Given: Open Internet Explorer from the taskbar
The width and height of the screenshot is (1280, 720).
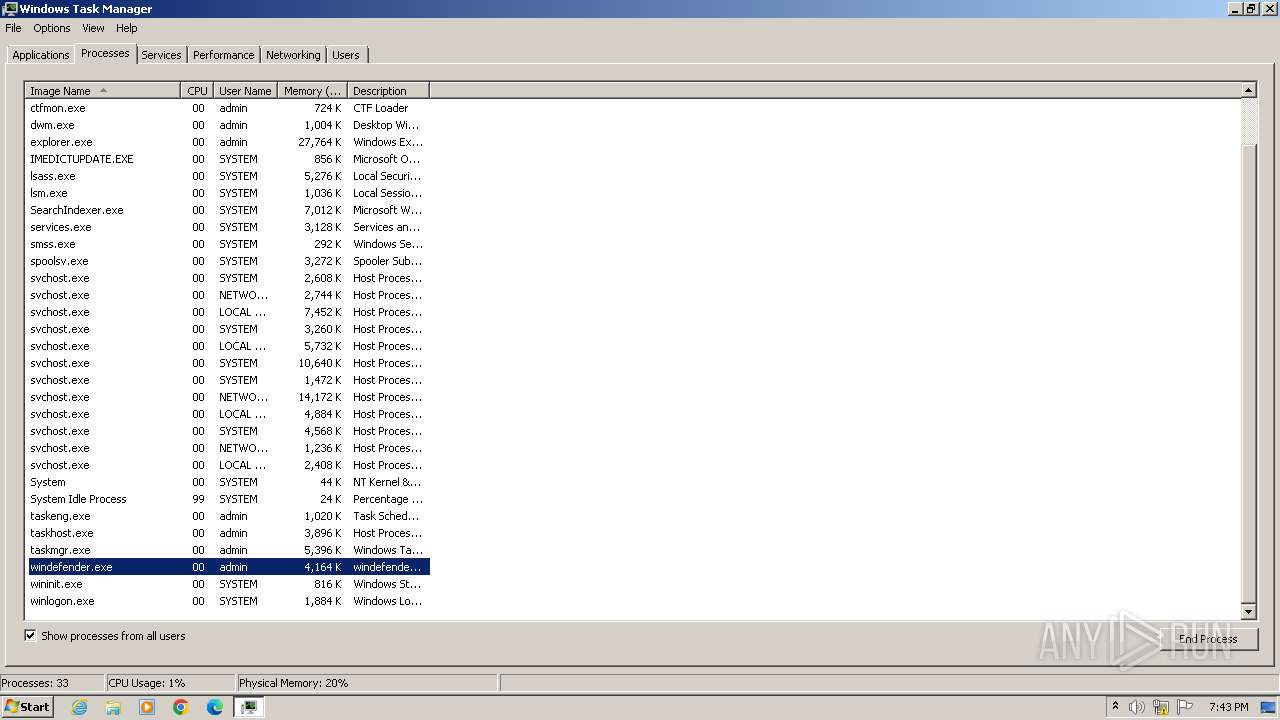Looking at the screenshot, I should [79, 707].
